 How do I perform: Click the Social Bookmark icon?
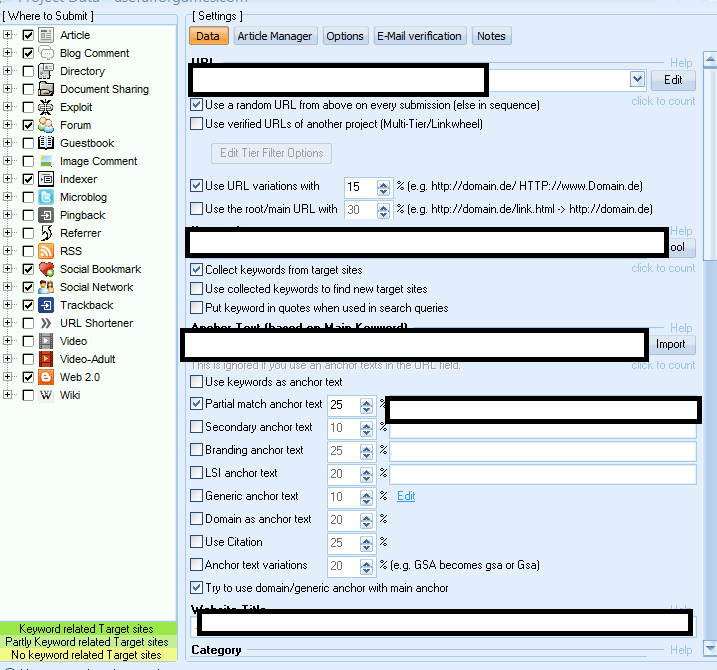46,269
